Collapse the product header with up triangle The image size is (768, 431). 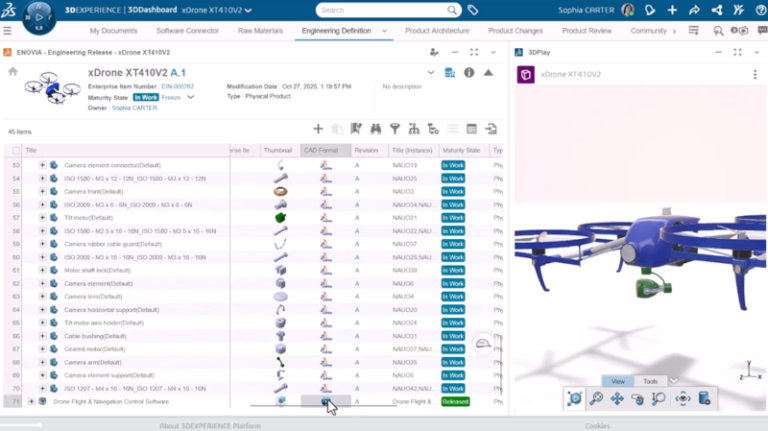[488, 73]
